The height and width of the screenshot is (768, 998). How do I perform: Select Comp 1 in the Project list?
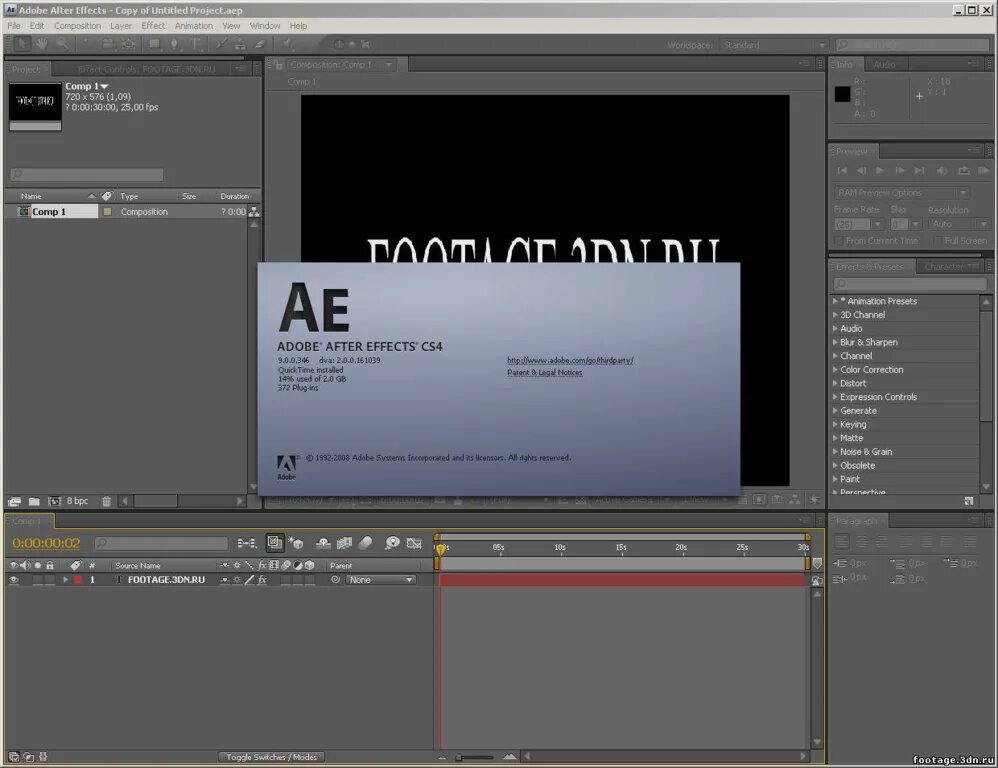[49, 211]
